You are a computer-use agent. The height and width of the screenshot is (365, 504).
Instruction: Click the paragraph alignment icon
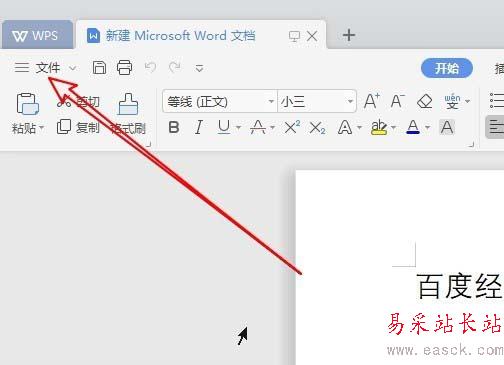(x=496, y=127)
